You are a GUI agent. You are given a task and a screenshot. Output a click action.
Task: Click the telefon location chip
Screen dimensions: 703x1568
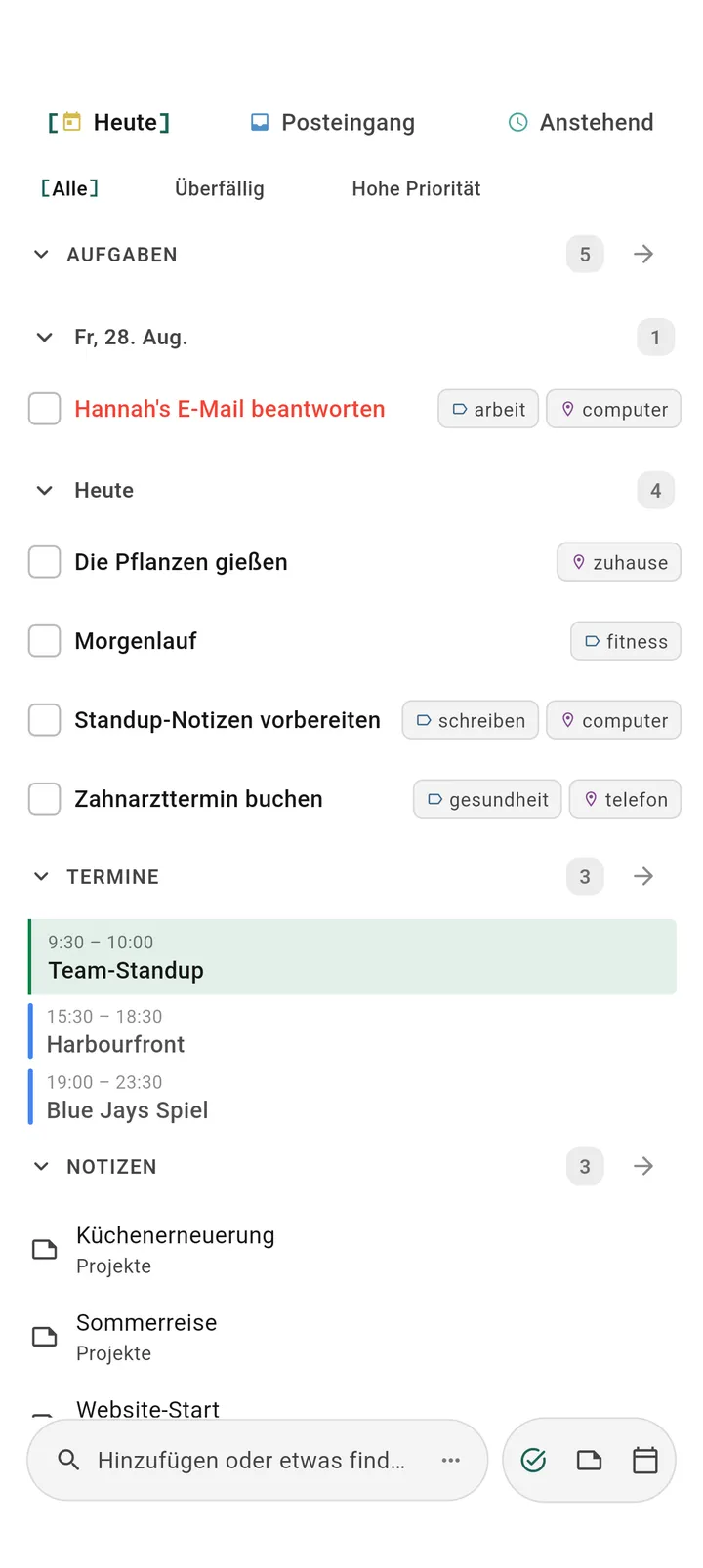point(625,799)
